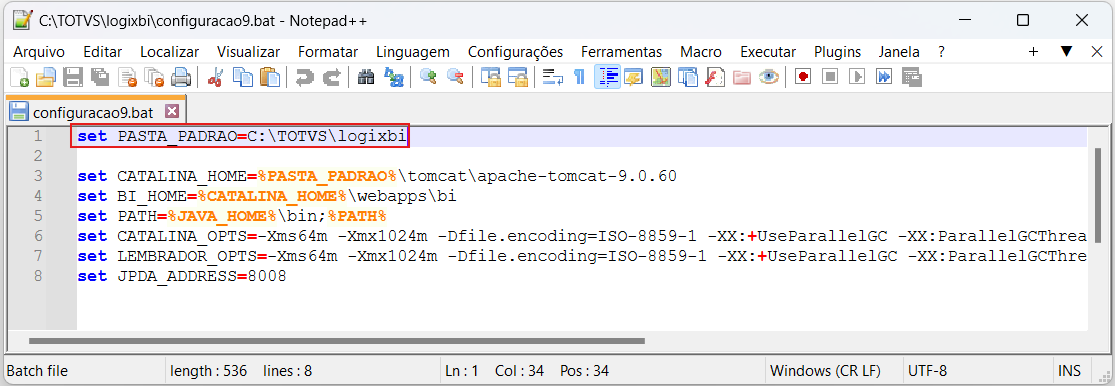Open the Visualizar menu
Viewport: 1115px width, 386px height.
(248, 52)
